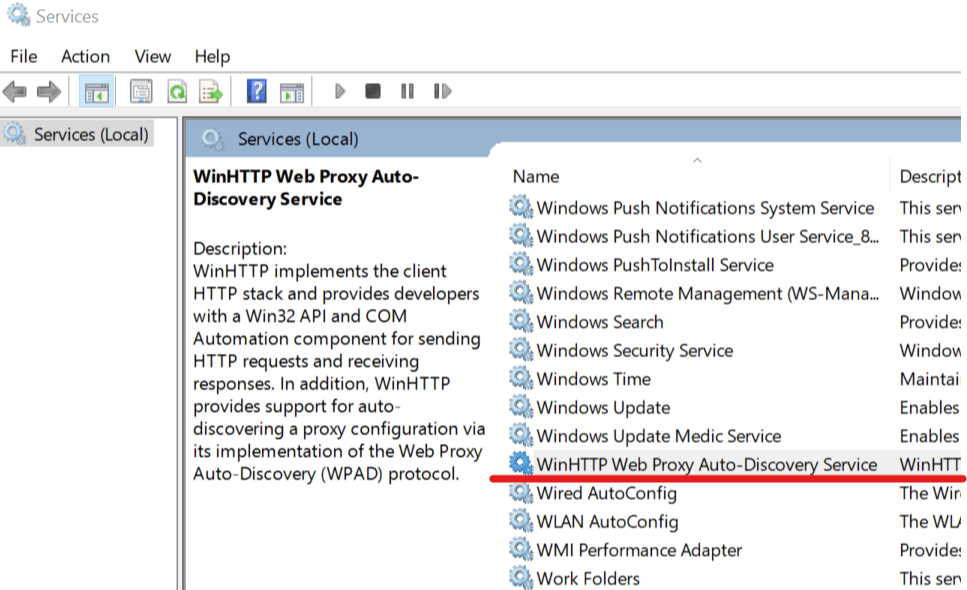Image resolution: width=967 pixels, height=590 pixels.
Task: Click the Back arrow toolbar button
Action: coord(15,92)
